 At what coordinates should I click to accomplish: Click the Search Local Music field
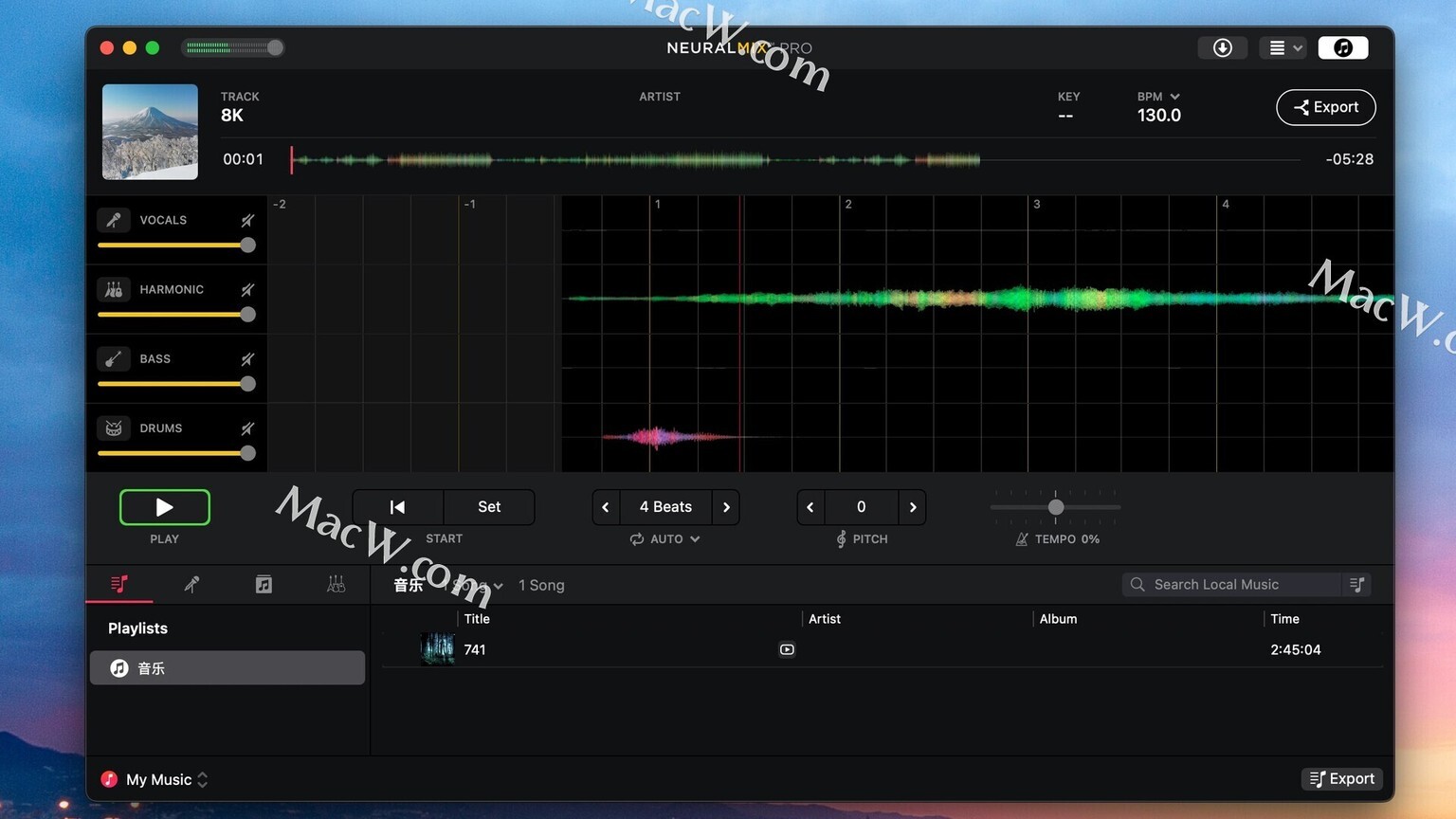pyautogui.click(x=1231, y=585)
